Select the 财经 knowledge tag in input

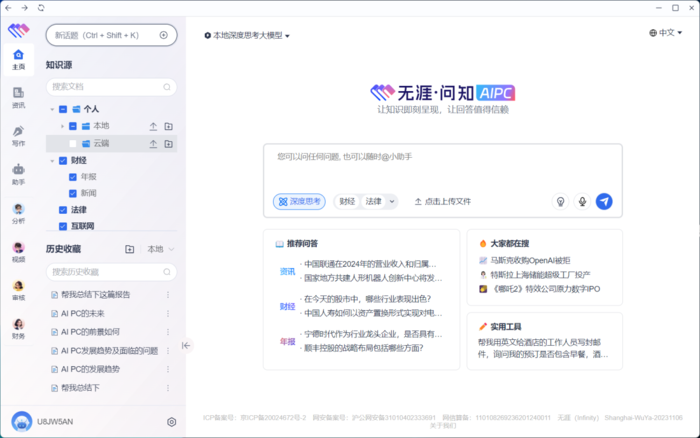347,201
